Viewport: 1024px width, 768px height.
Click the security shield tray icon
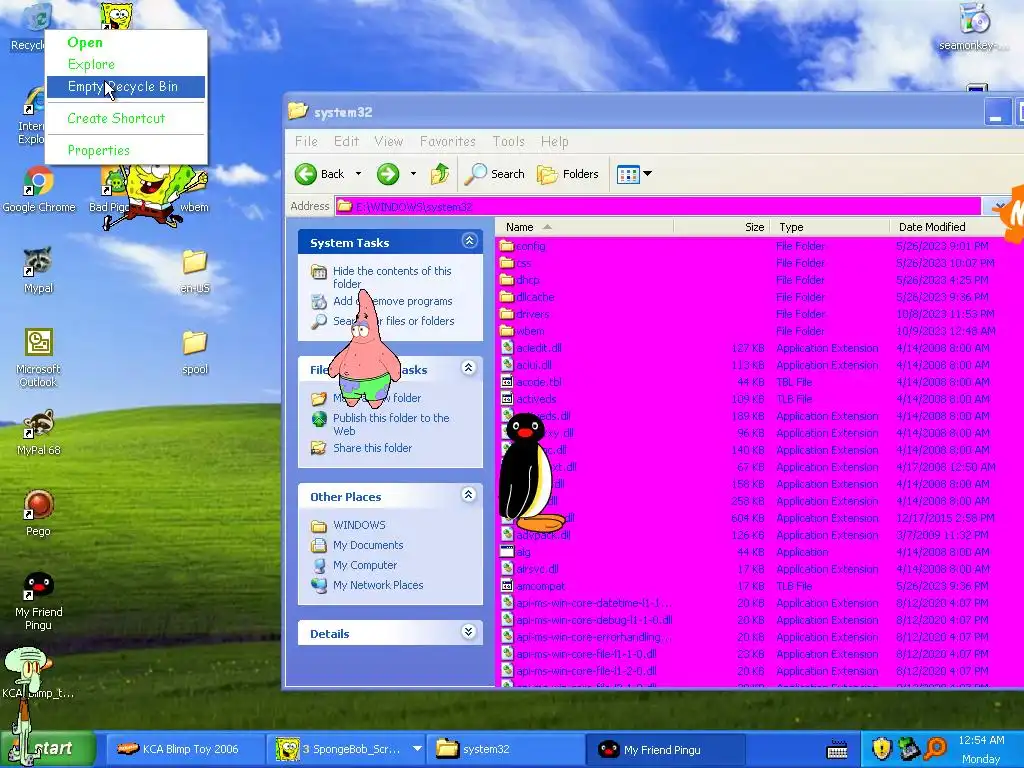tap(882, 748)
